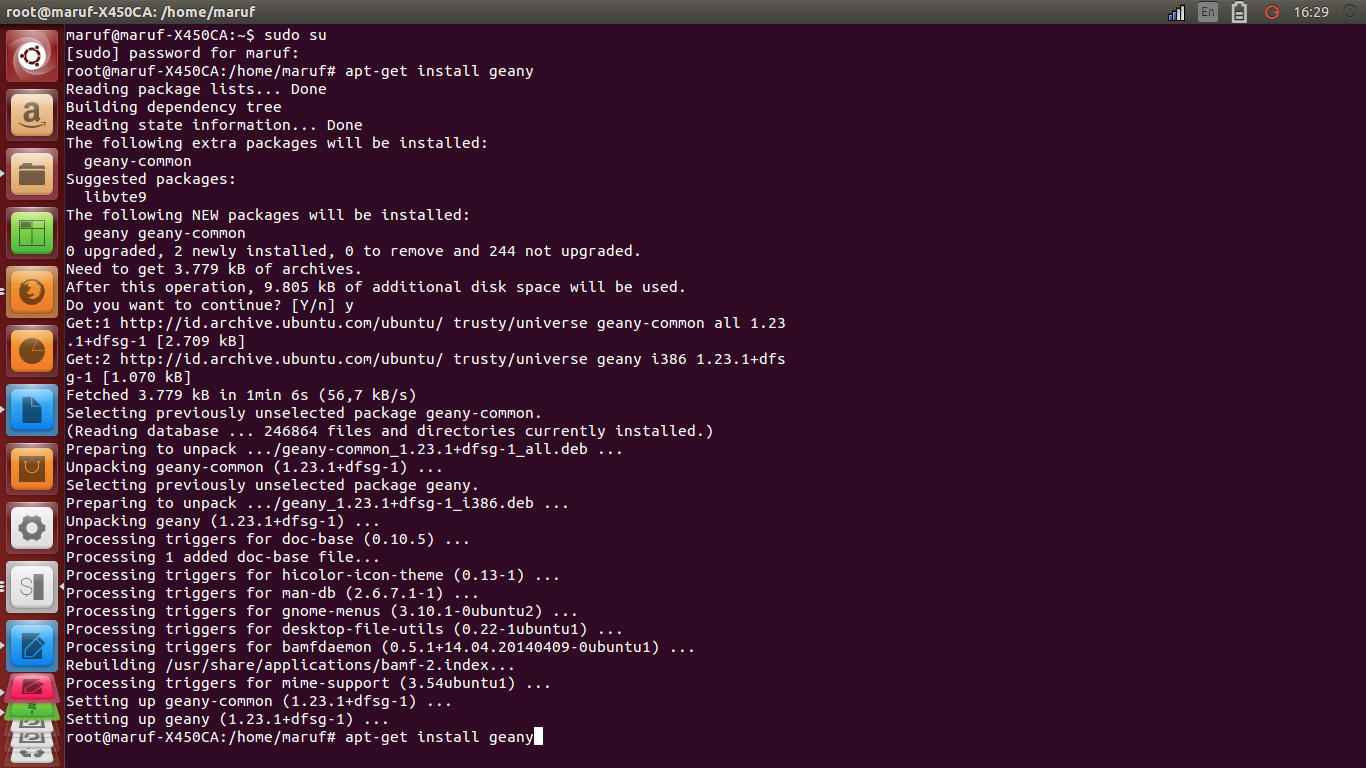Image resolution: width=1366 pixels, height=768 pixels.
Task: Select the active Terminal launcher icon
Action: (32, 587)
